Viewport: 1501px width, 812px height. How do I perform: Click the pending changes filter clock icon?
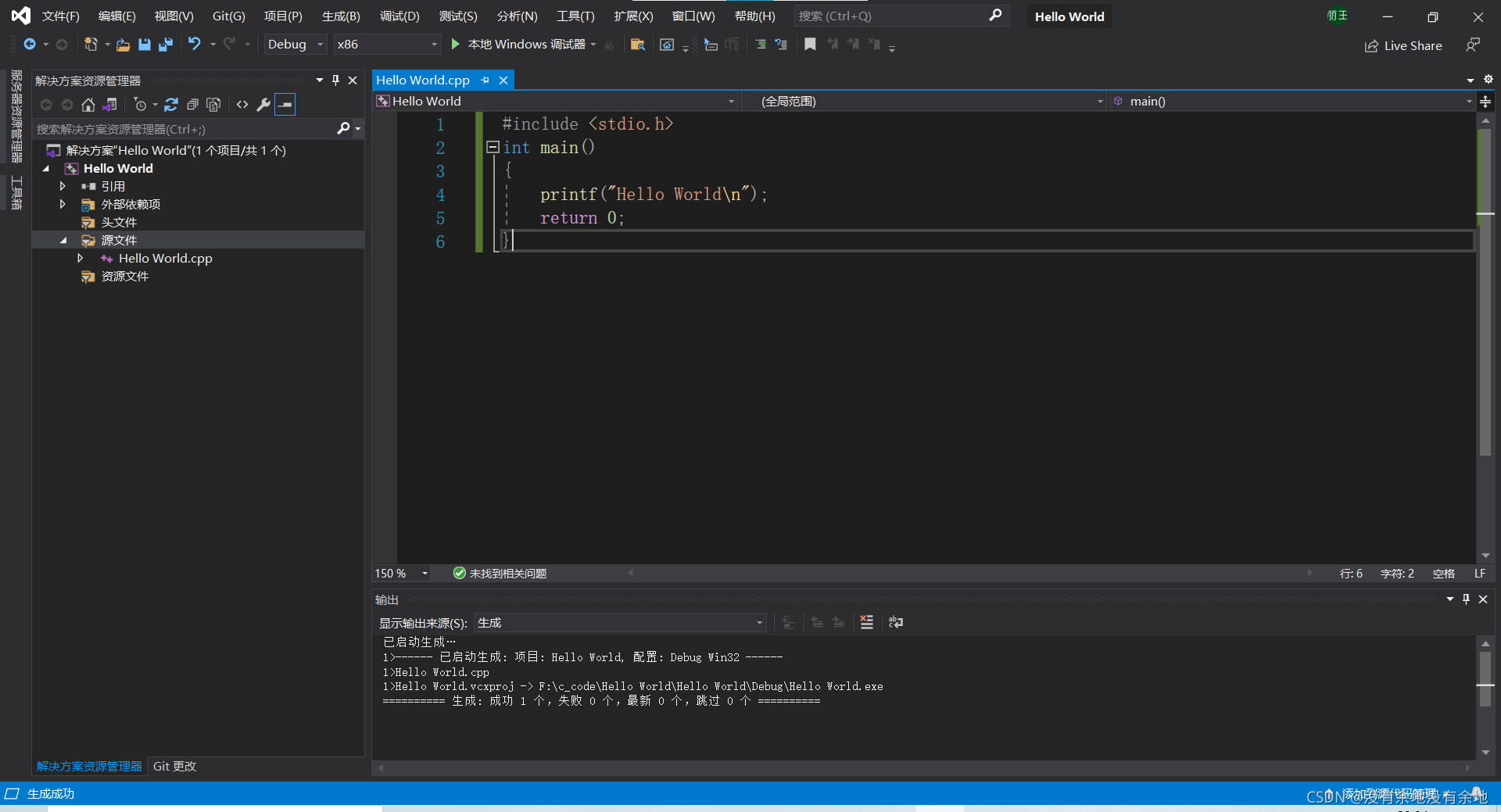tap(140, 105)
